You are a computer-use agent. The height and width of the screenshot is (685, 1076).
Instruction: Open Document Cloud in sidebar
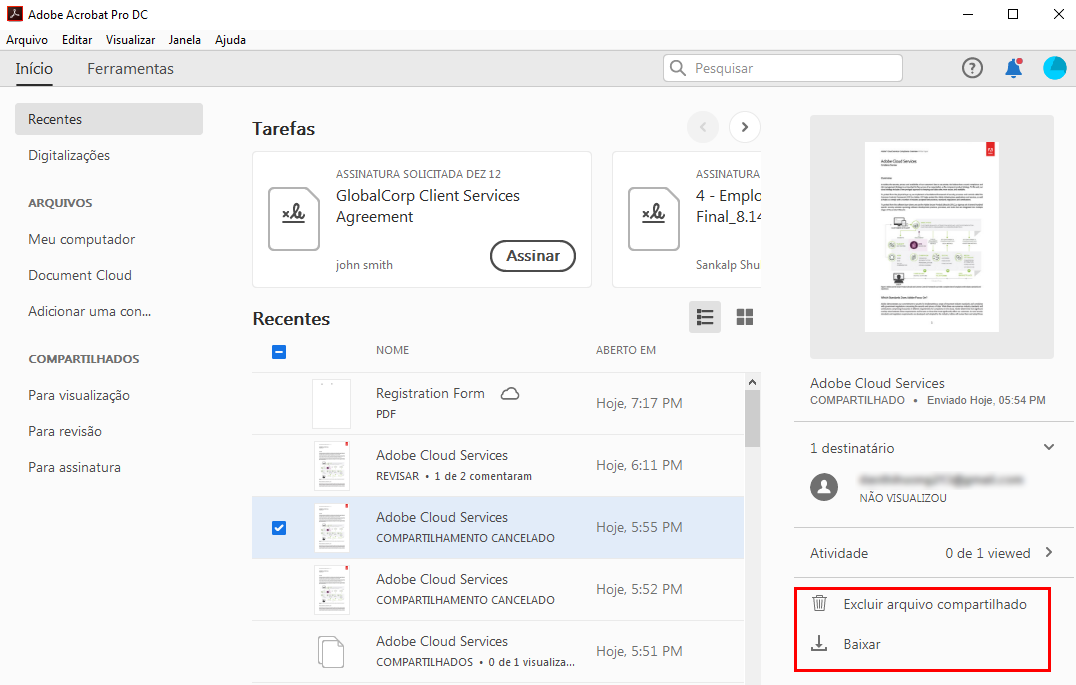pyautogui.click(x=80, y=275)
